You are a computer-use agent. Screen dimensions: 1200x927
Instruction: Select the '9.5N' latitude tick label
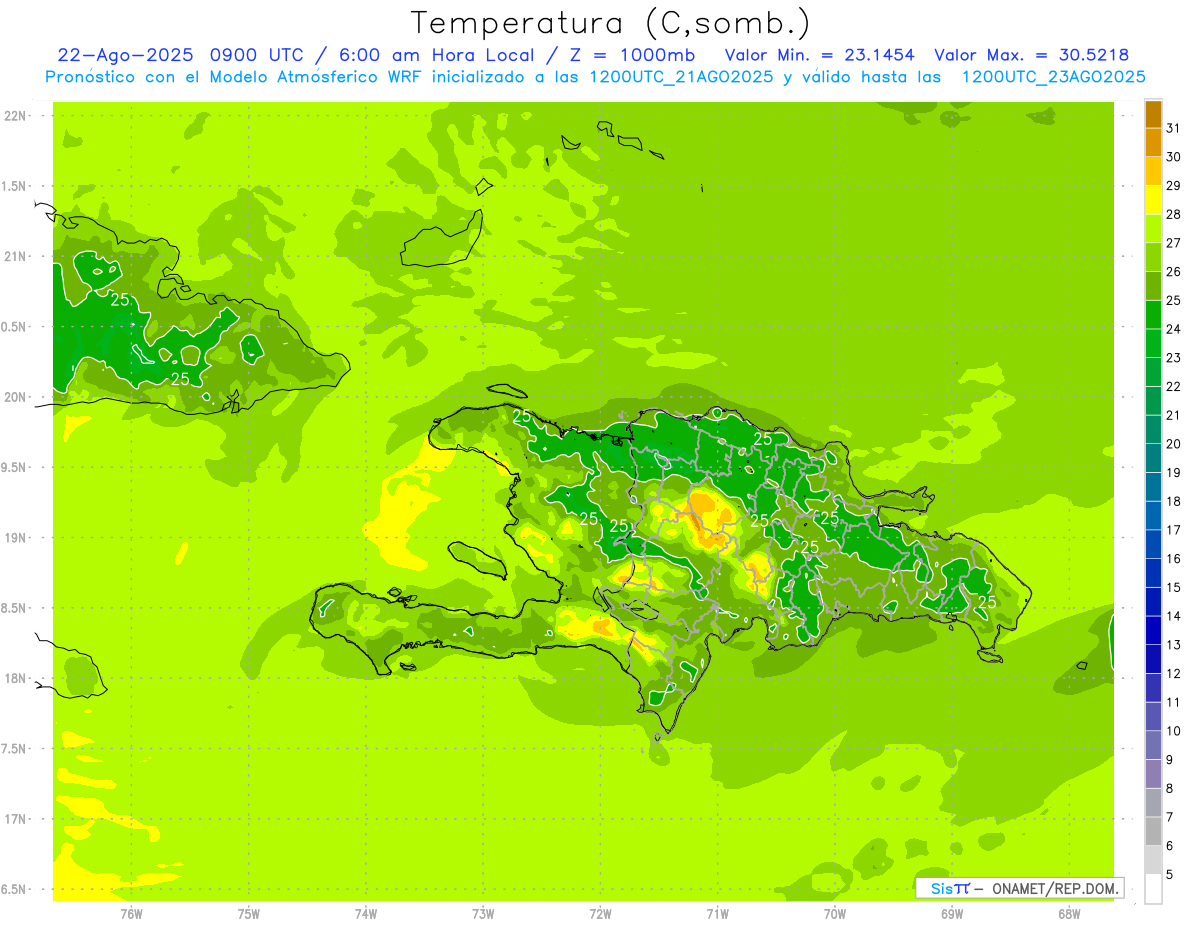15,467
